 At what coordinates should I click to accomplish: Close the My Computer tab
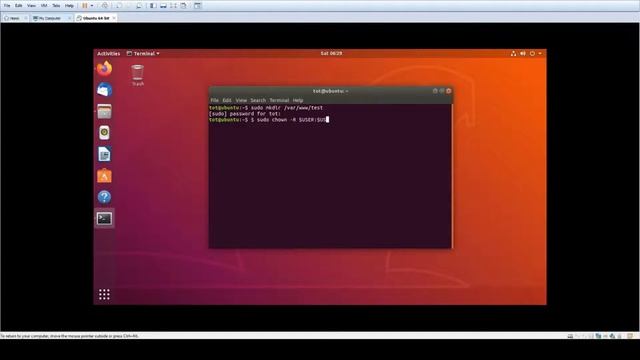point(69,18)
